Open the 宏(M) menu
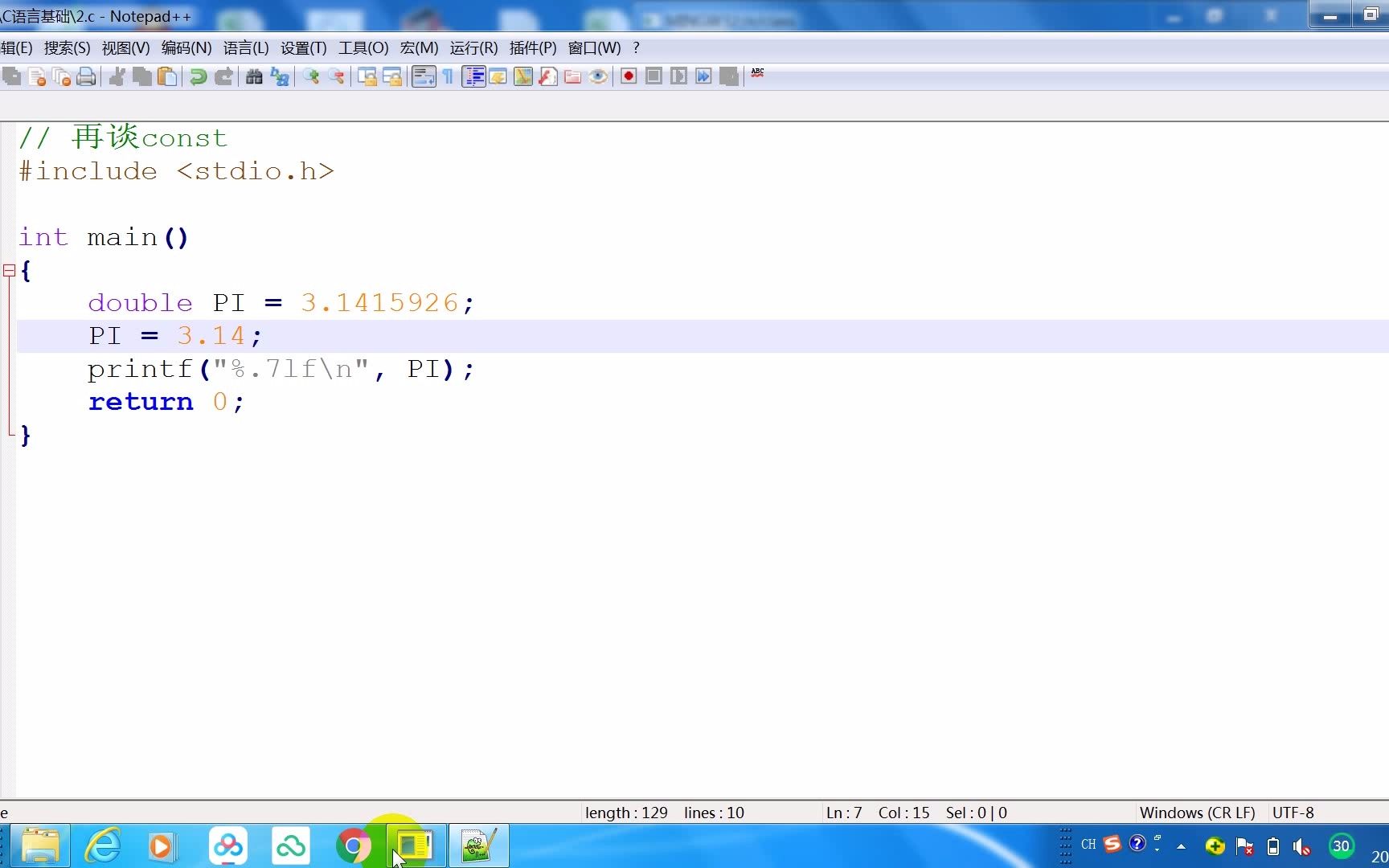The image size is (1389, 868). pyautogui.click(x=419, y=48)
